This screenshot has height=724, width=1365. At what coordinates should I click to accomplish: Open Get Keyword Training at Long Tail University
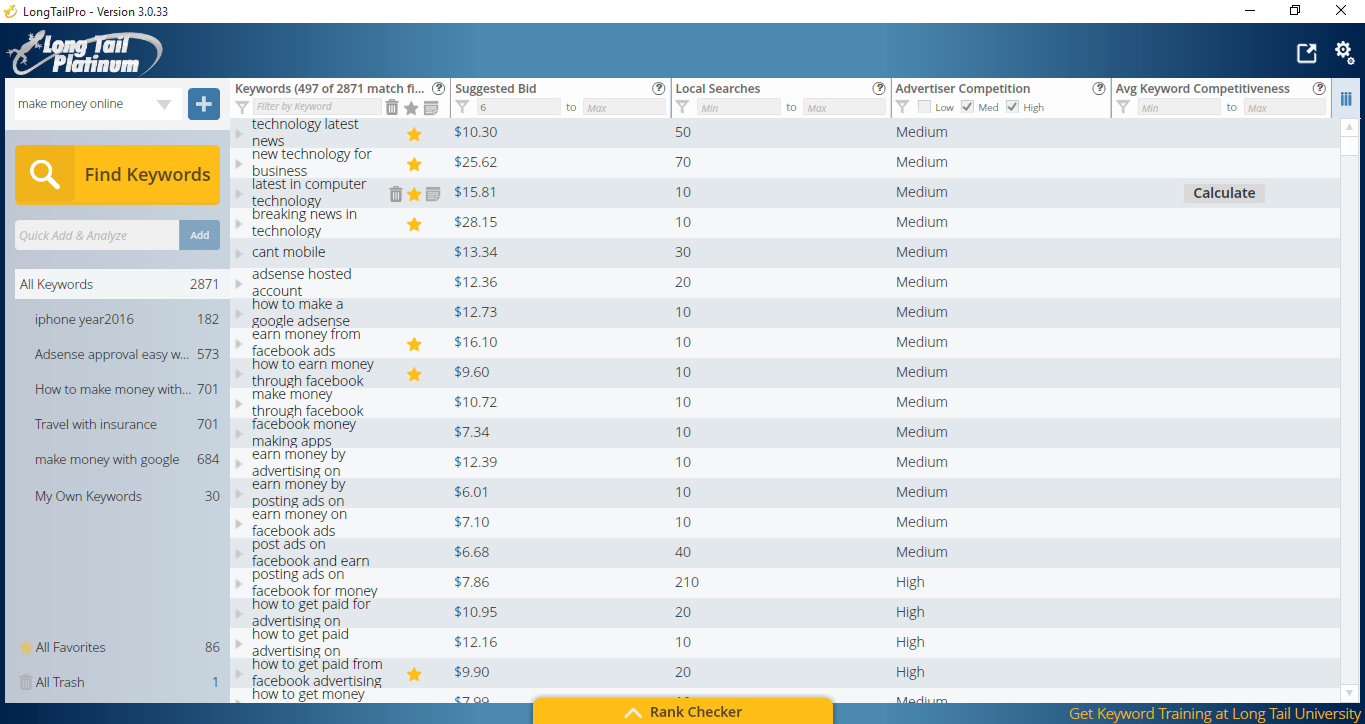pyautogui.click(x=1213, y=714)
